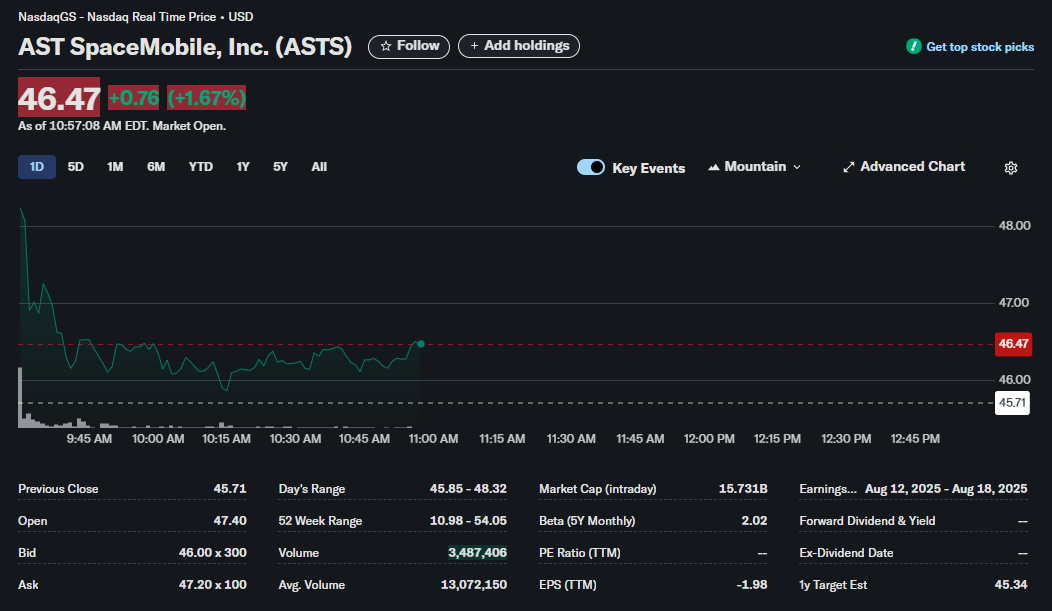Screen dimensions: 1052x611
Task: Click the Beta (5Y Monthly) label
Action: point(587,521)
